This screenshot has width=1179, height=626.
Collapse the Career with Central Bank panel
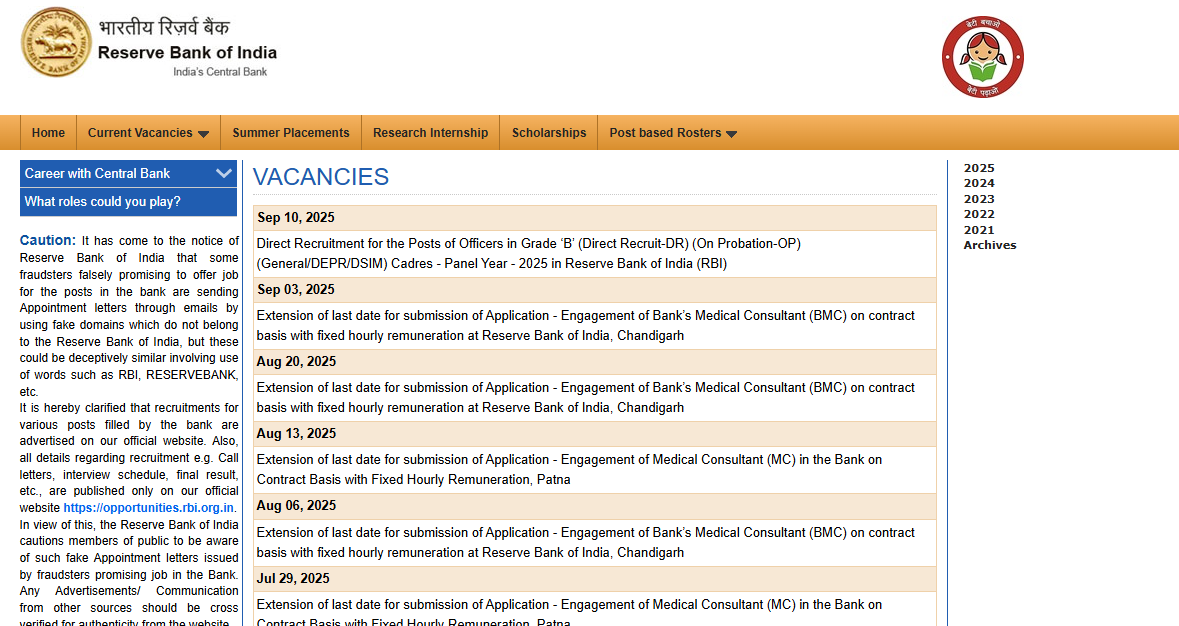click(223, 172)
